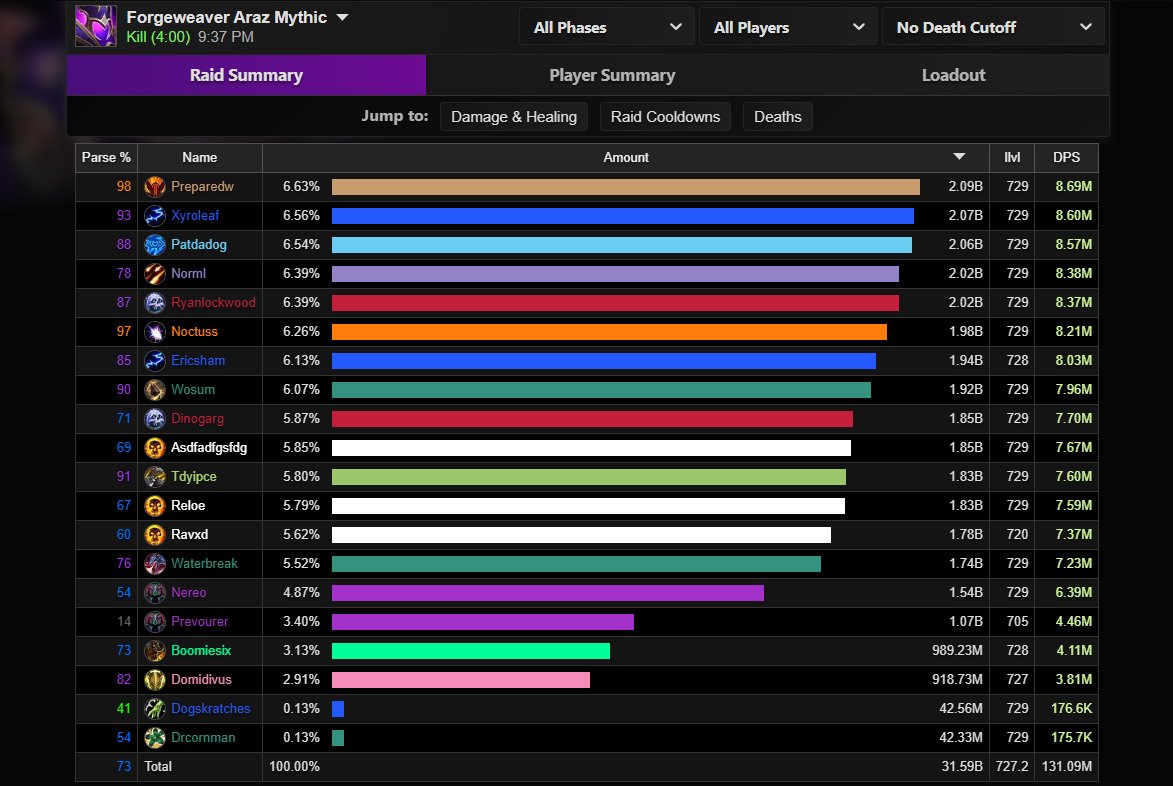
Task: Click Preparedw's parse value 98
Action: point(123,186)
